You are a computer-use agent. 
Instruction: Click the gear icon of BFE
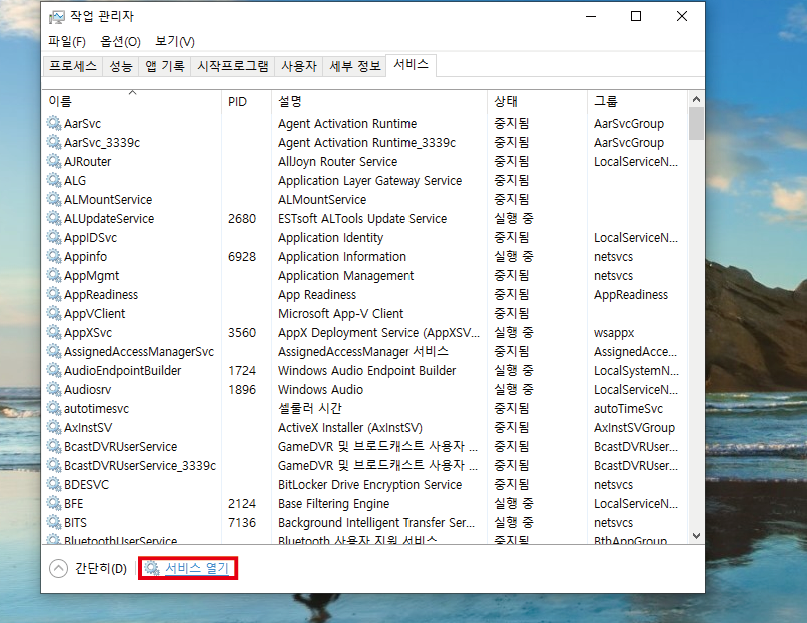tap(54, 503)
